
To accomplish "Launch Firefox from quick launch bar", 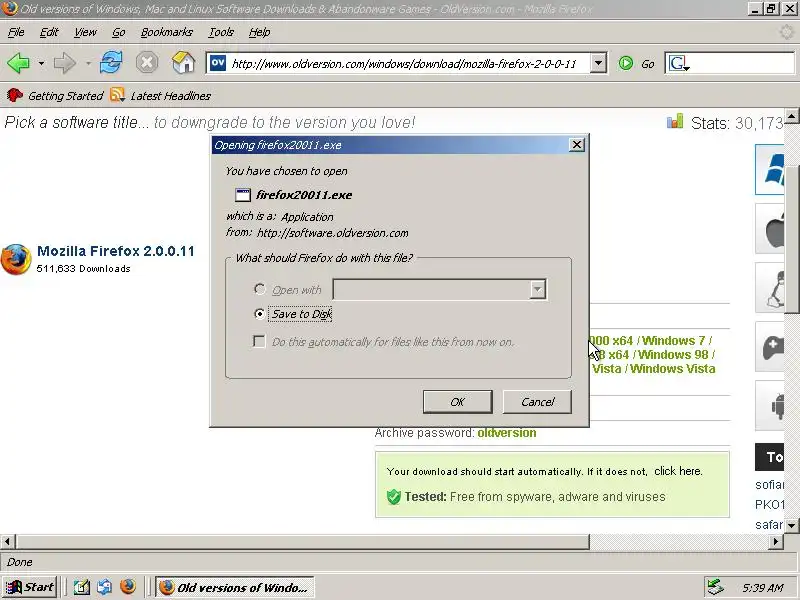I will 128,587.
